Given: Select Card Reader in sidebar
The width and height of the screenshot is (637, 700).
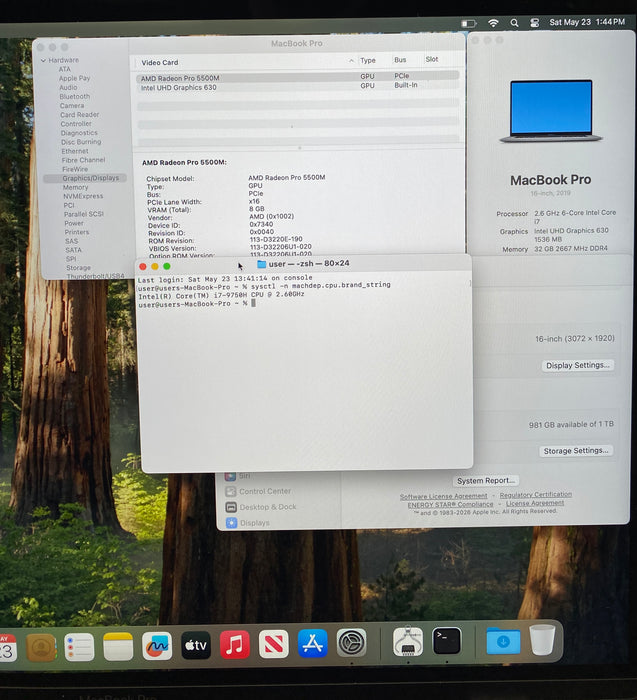Looking at the screenshot, I should [79, 115].
